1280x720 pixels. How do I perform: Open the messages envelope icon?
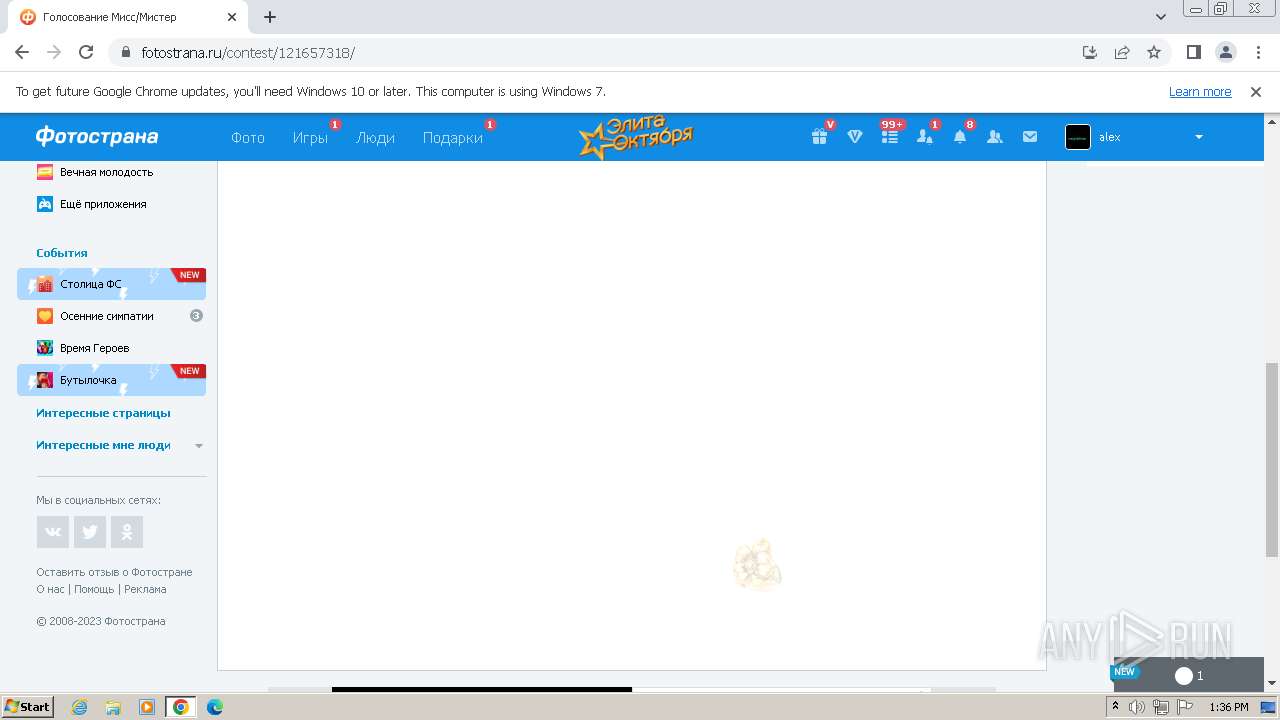(1030, 137)
